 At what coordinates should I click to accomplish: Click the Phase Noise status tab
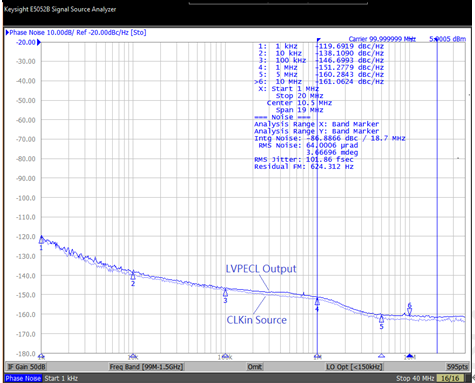23,378
